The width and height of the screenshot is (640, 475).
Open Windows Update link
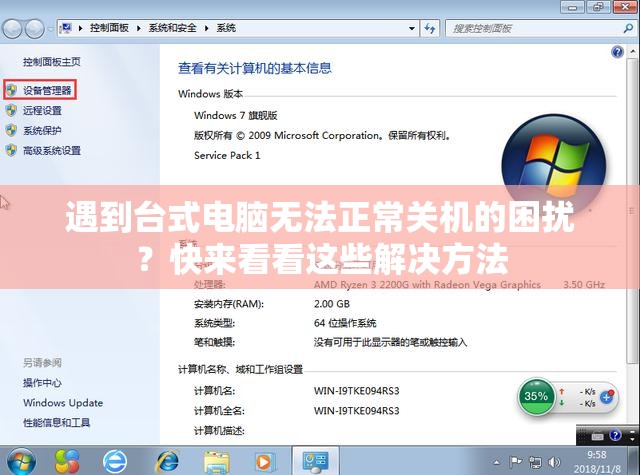click(x=63, y=402)
